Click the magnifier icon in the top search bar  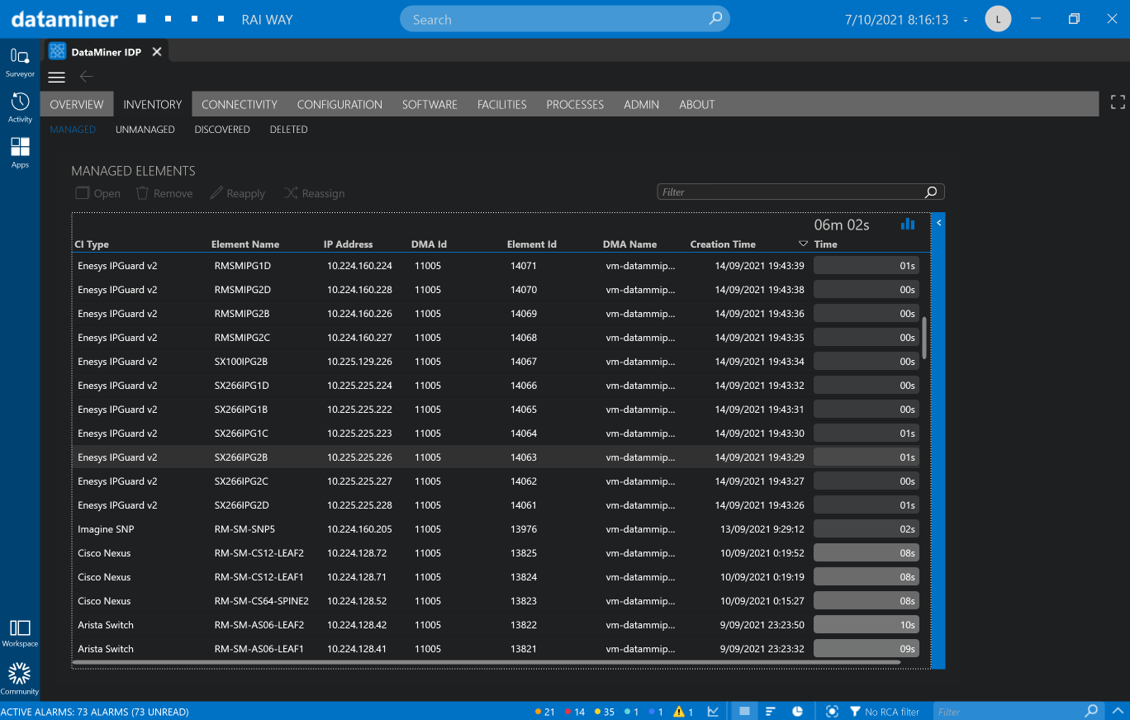715,19
